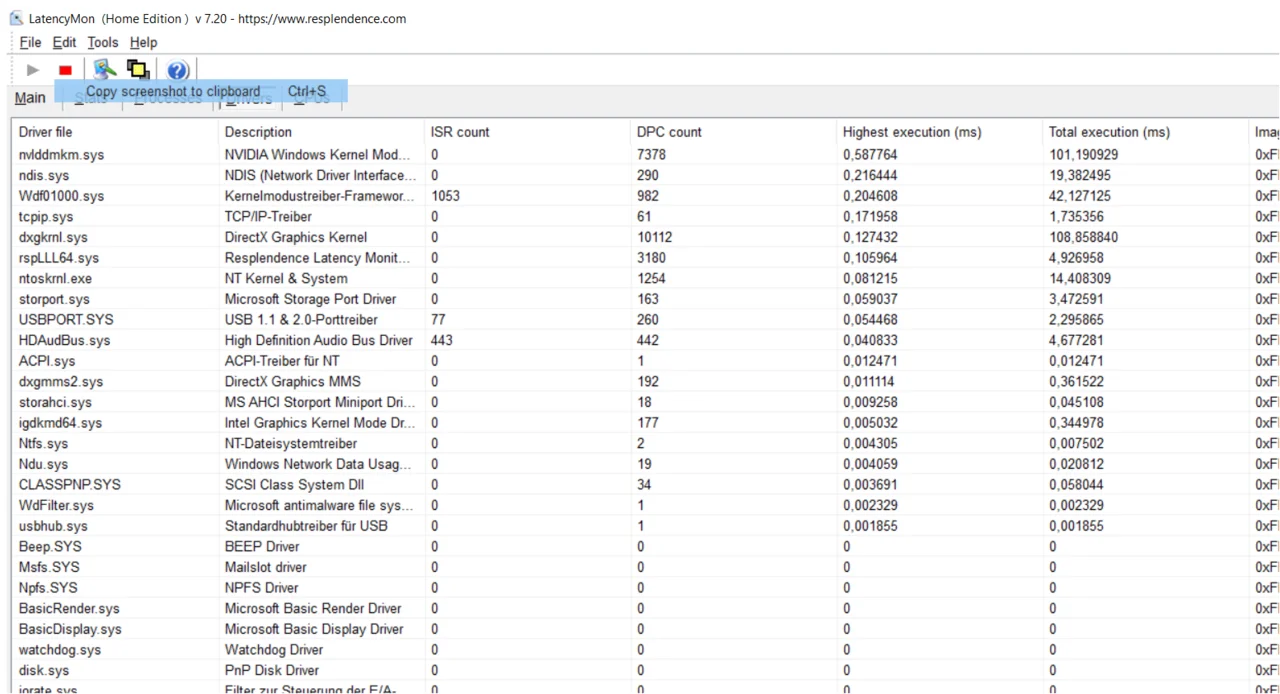Viewport: 1280px width, 694px height.
Task: Select the nvlddmkm.sys driver row
Action: point(61,155)
